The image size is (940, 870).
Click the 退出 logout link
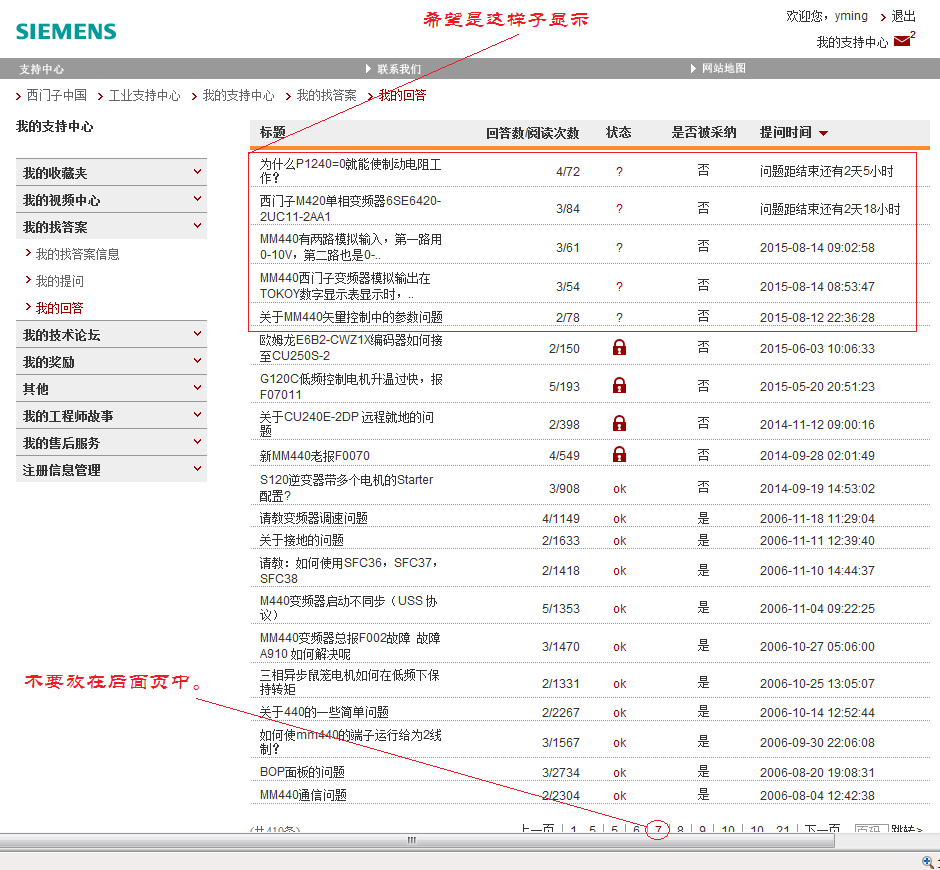pyautogui.click(x=903, y=16)
